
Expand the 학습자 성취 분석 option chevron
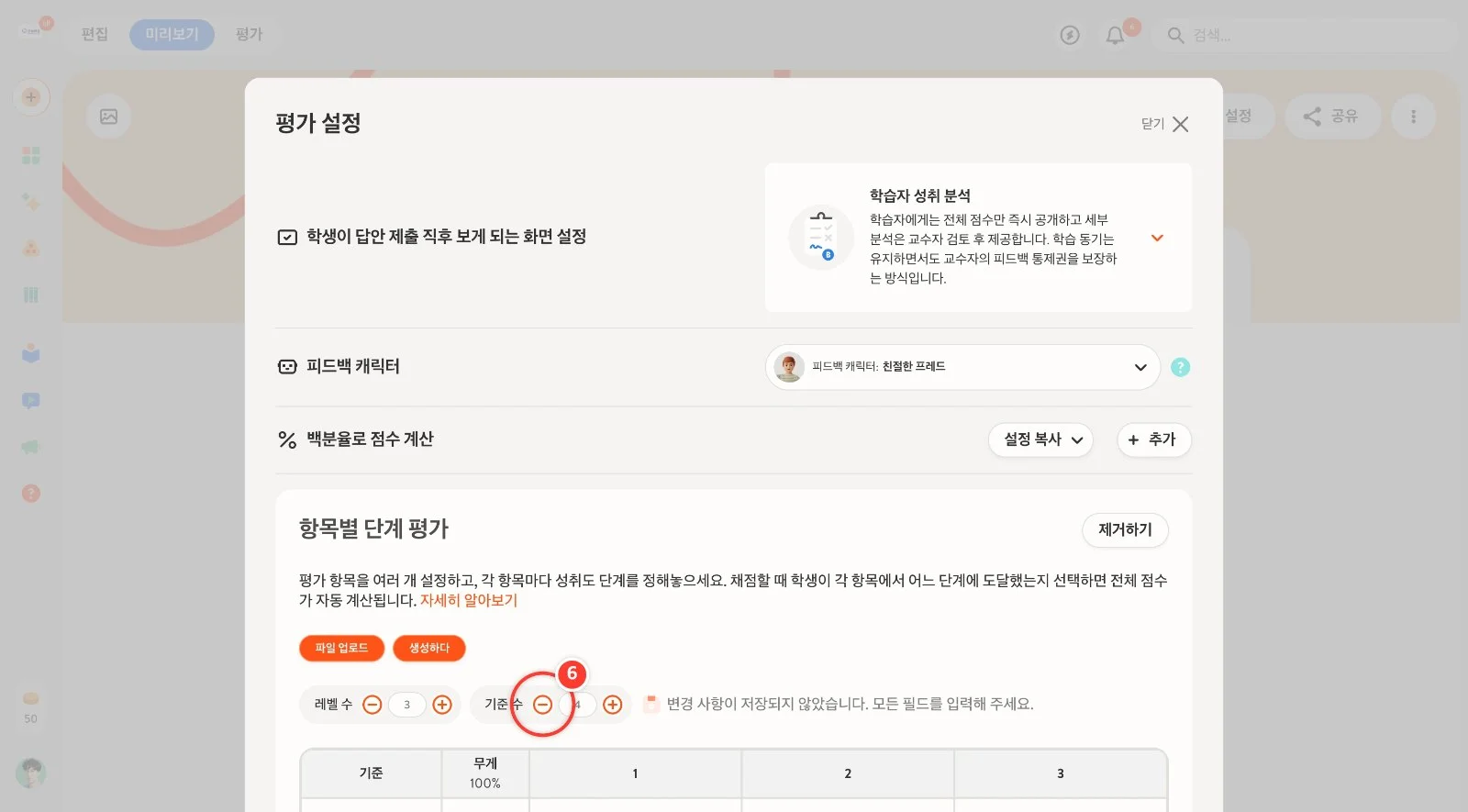pos(1157,238)
